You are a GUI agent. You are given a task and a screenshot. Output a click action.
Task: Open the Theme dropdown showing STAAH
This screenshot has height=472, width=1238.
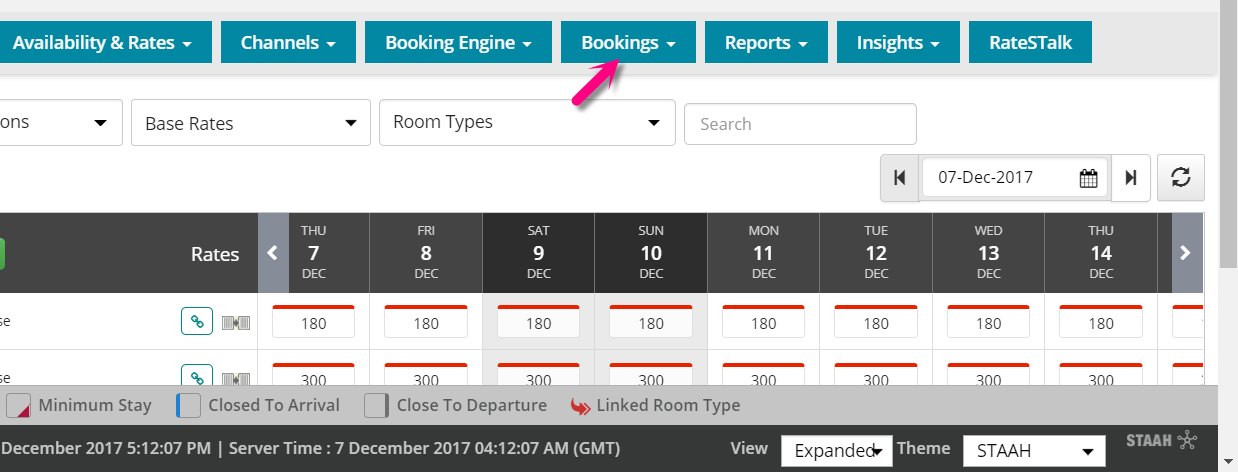(x=1034, y=451)
